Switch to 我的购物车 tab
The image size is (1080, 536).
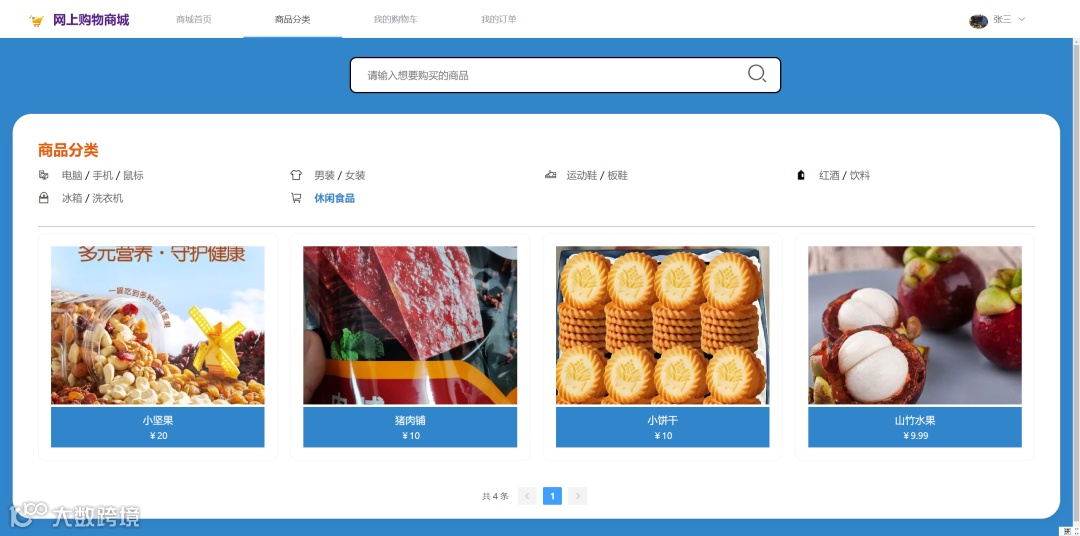click(395, 19)
